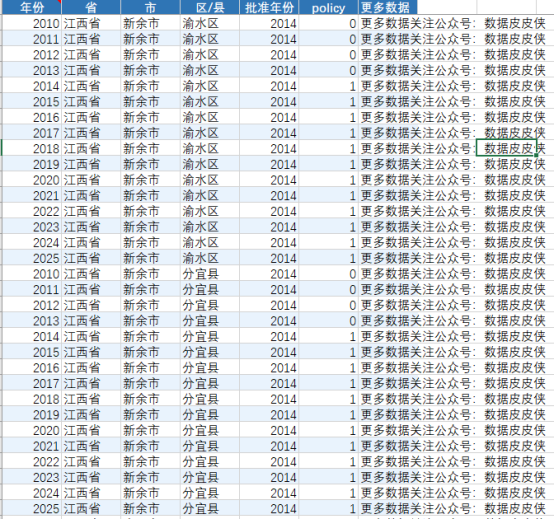Select 新余市 cell in 2018 分宜县 row
The width and height of the screenshot is (554, 520).
[x=151, y=399]
